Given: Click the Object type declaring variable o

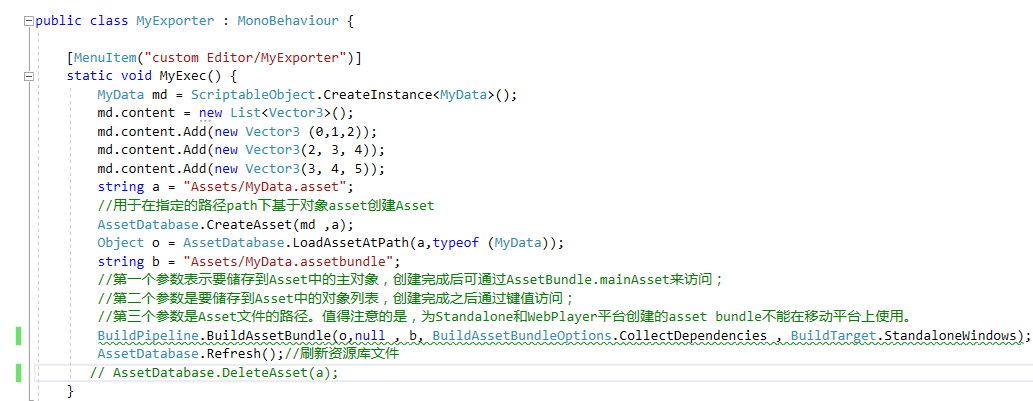Looking at the screenshot, I should (x=121, y=242).
